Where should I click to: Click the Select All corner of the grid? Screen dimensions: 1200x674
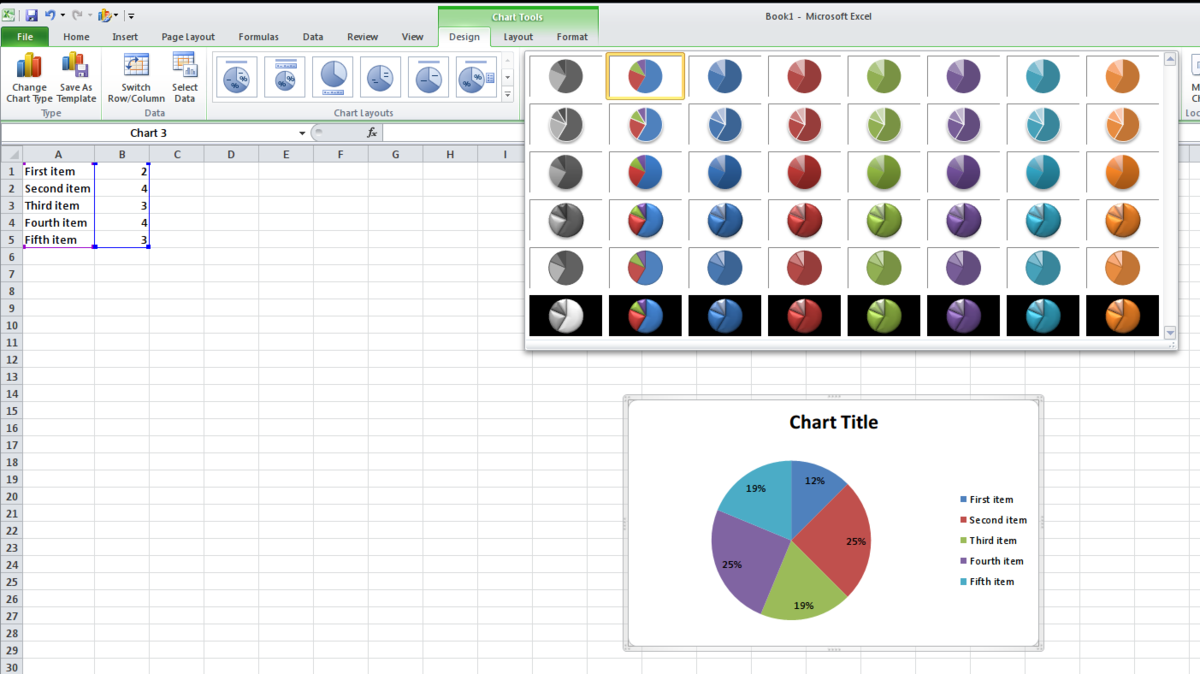[x=11, y=154]
